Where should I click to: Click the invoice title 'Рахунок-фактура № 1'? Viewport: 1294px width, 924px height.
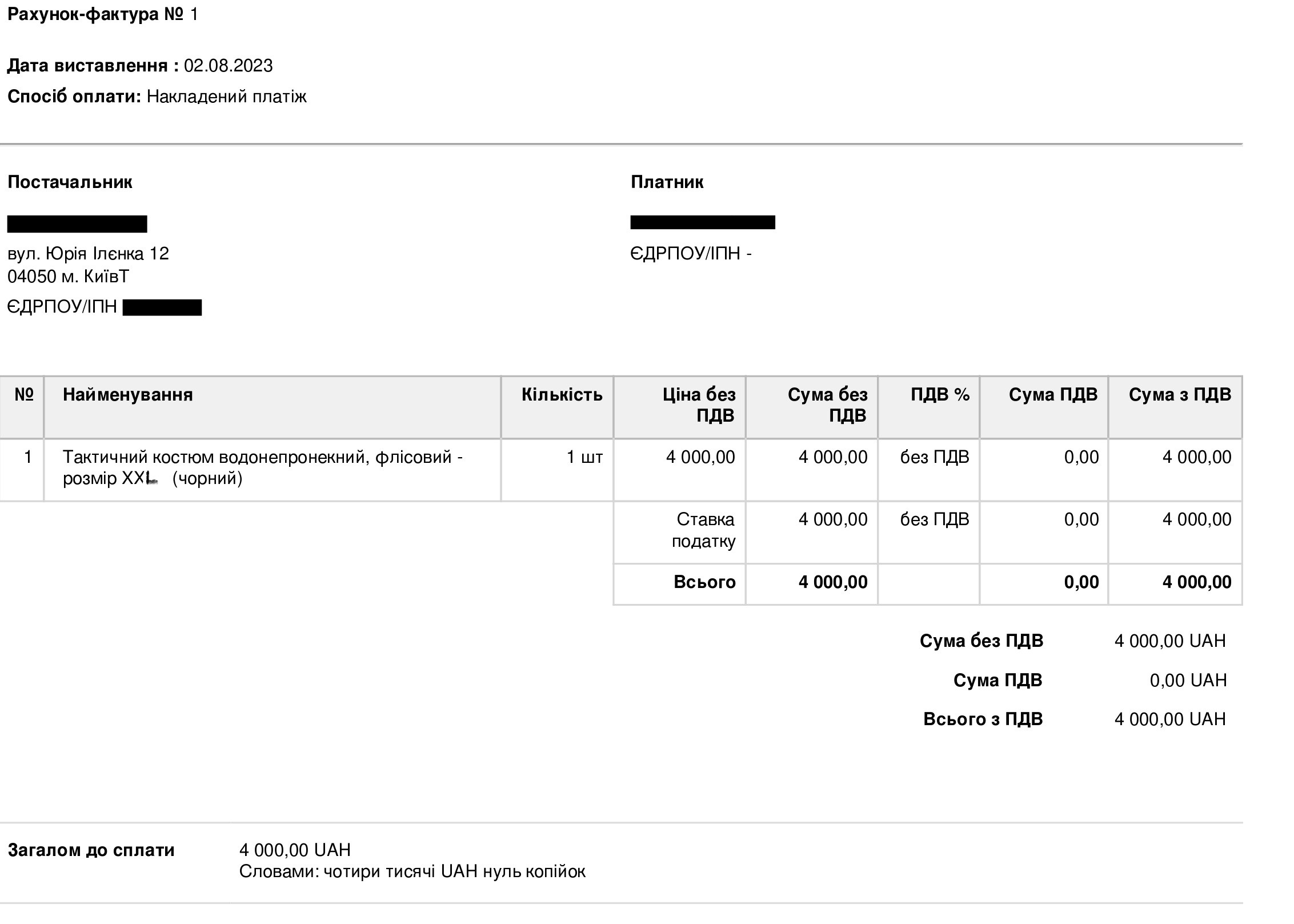tap(103, 14)
